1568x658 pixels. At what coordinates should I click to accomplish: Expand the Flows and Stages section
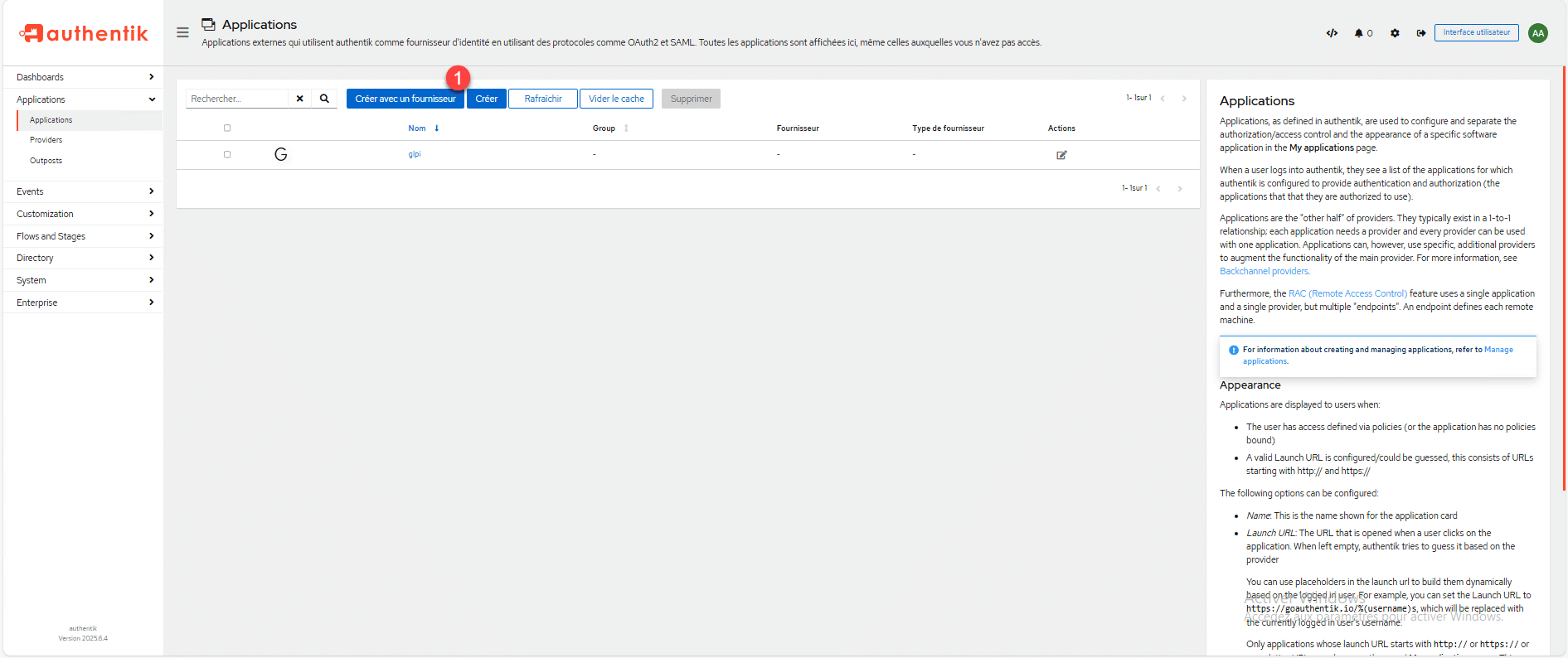pos(83,236)
